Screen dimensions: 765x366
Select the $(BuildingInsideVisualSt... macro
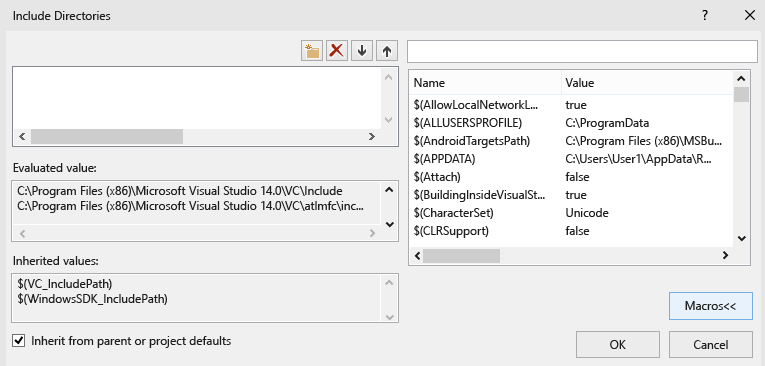click(571, 195)
